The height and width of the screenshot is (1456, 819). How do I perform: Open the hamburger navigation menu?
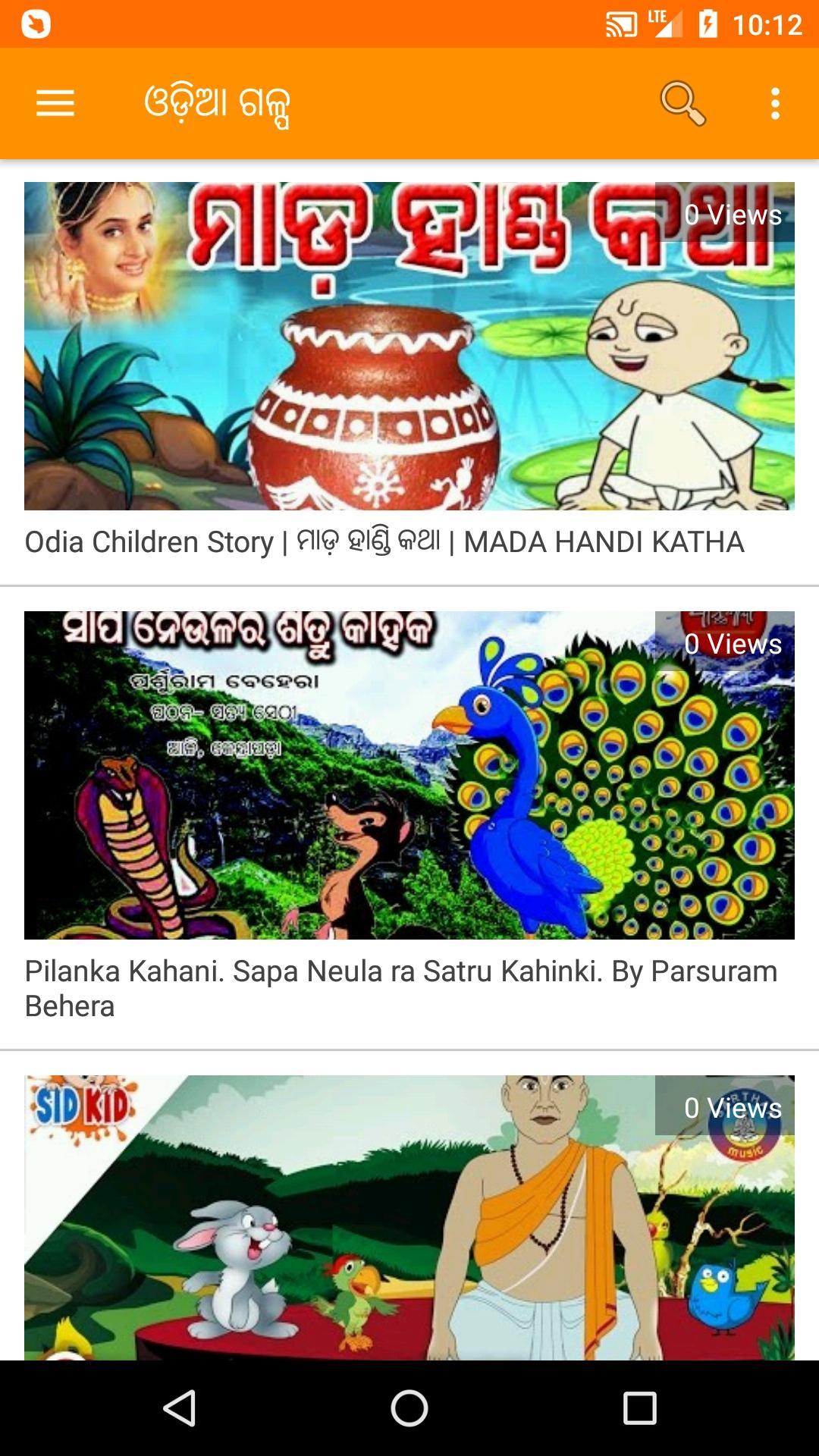point(55,103)
